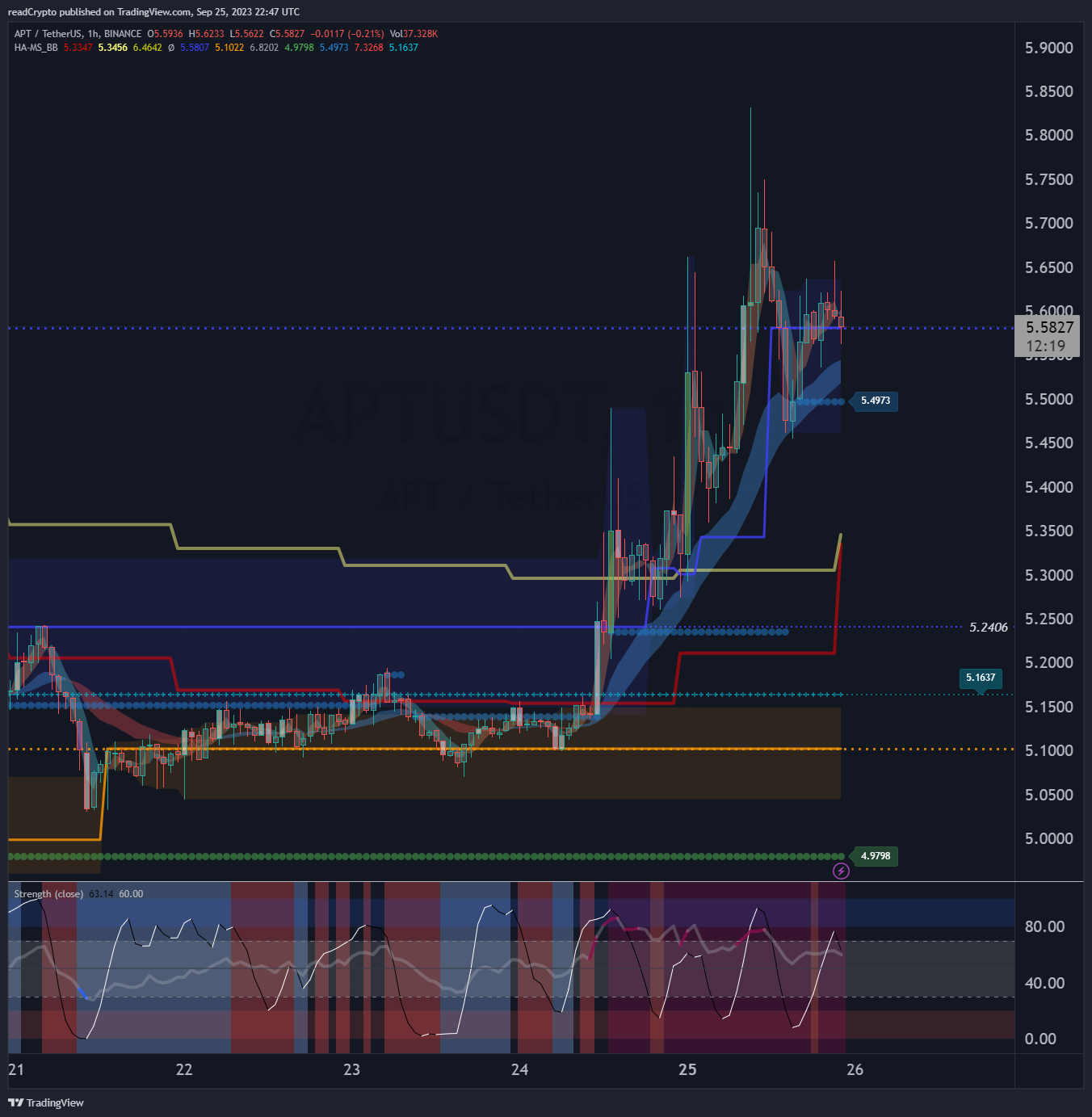This screenshot has height=1117, width=1092.
Task: Click date 21 on the time axis
Action: pyautogui.click(x=16, y=1069)
